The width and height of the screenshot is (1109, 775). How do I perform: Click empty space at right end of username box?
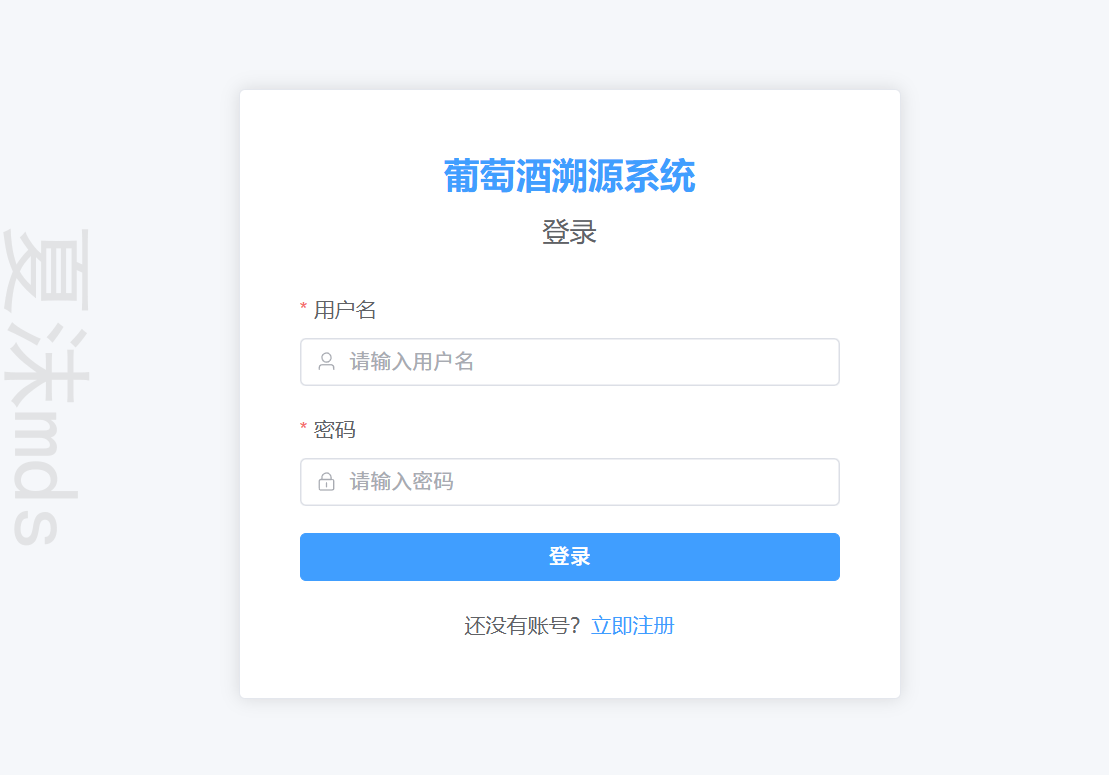coord(792,362)
